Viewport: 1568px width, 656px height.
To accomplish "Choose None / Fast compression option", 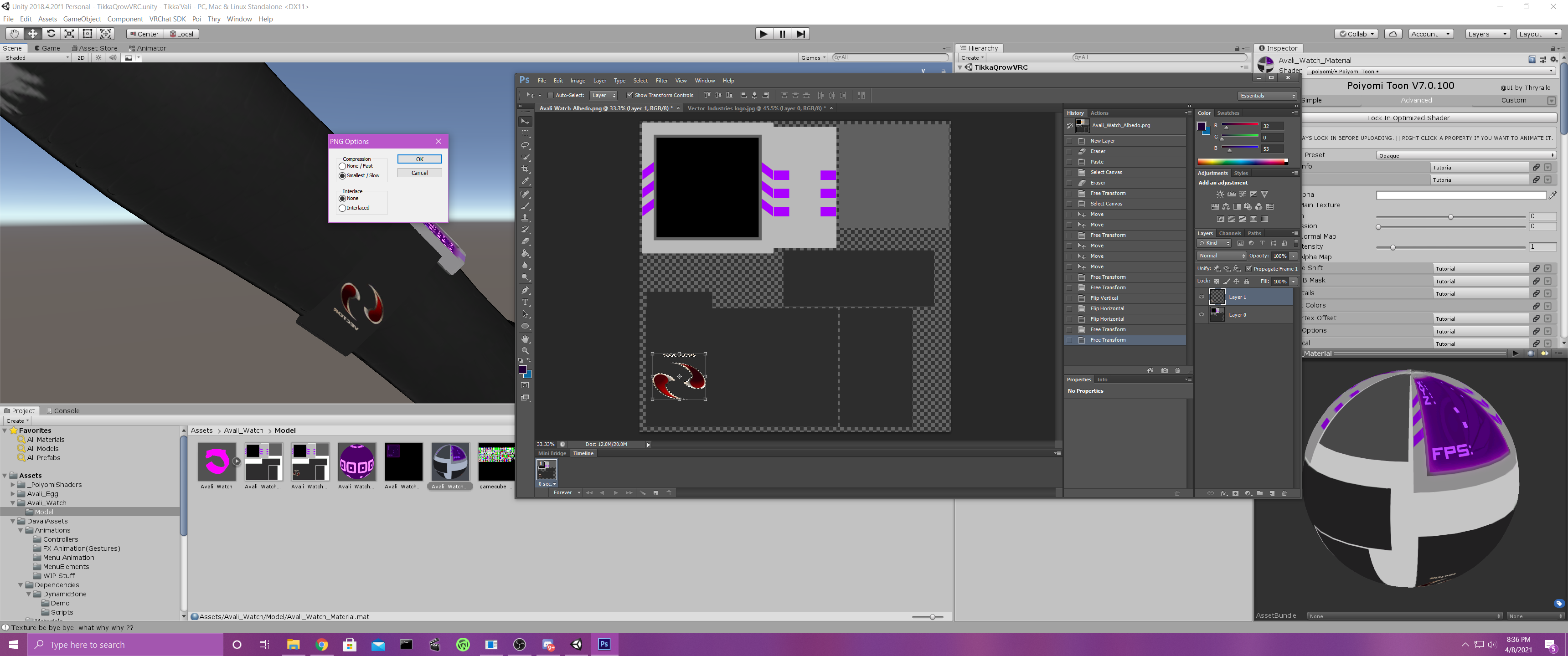I will tap(342, 166).
